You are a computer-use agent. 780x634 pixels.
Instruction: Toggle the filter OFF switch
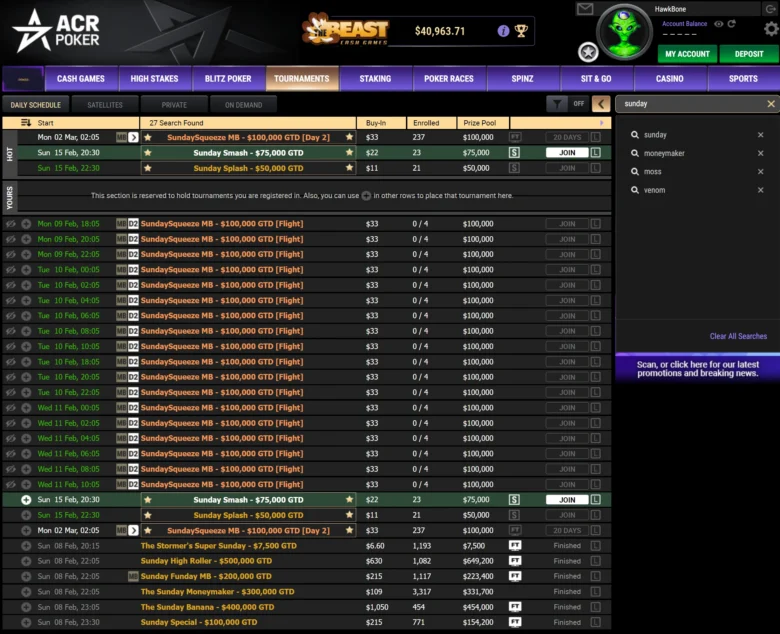(579, 104)
